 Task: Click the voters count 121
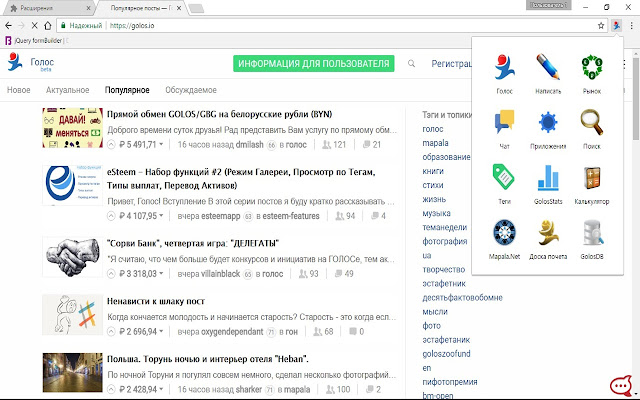click(334, 144)
